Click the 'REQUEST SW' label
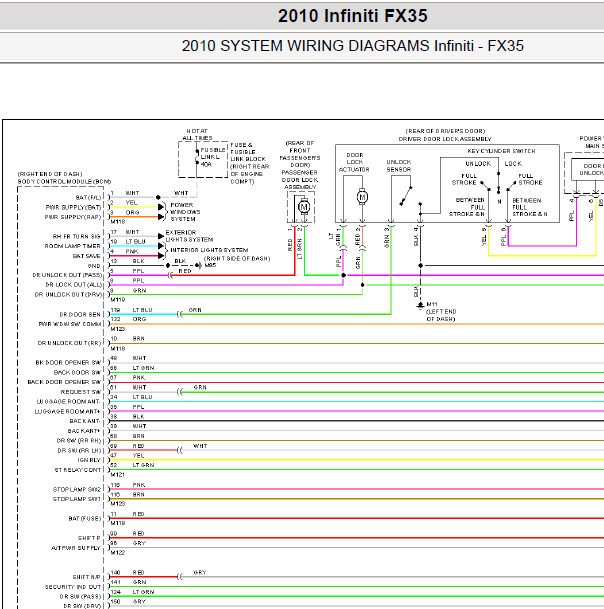The image size is (604, 609). (81, 392)
